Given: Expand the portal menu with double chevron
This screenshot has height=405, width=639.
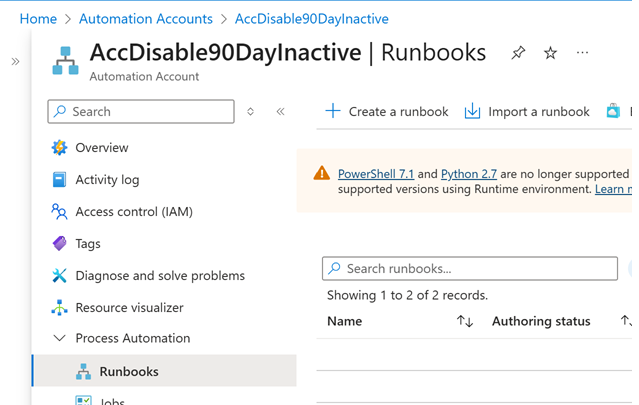Looking at the screenshot, I should pos(15,62).
